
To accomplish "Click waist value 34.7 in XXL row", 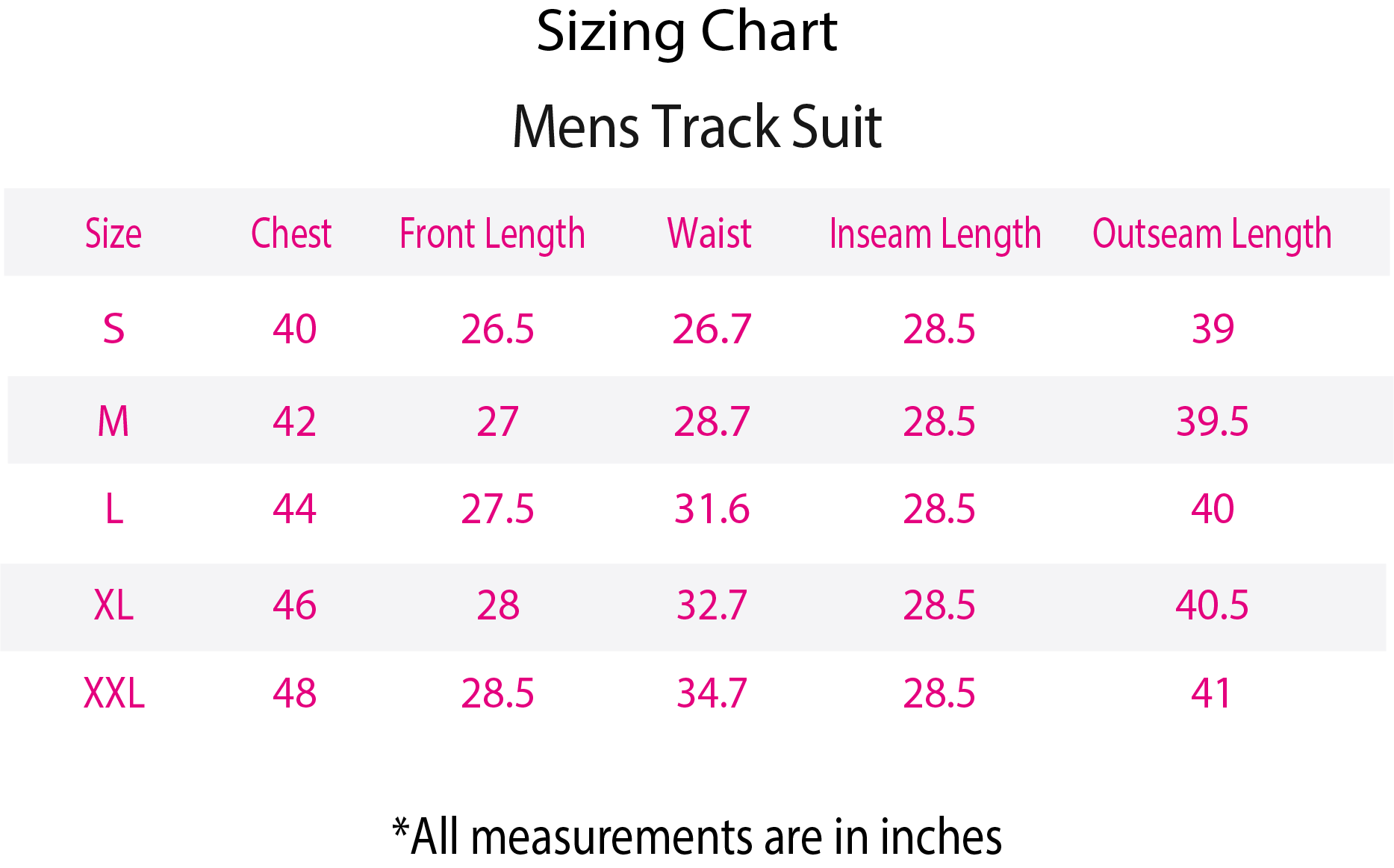I will click(712, 693).
